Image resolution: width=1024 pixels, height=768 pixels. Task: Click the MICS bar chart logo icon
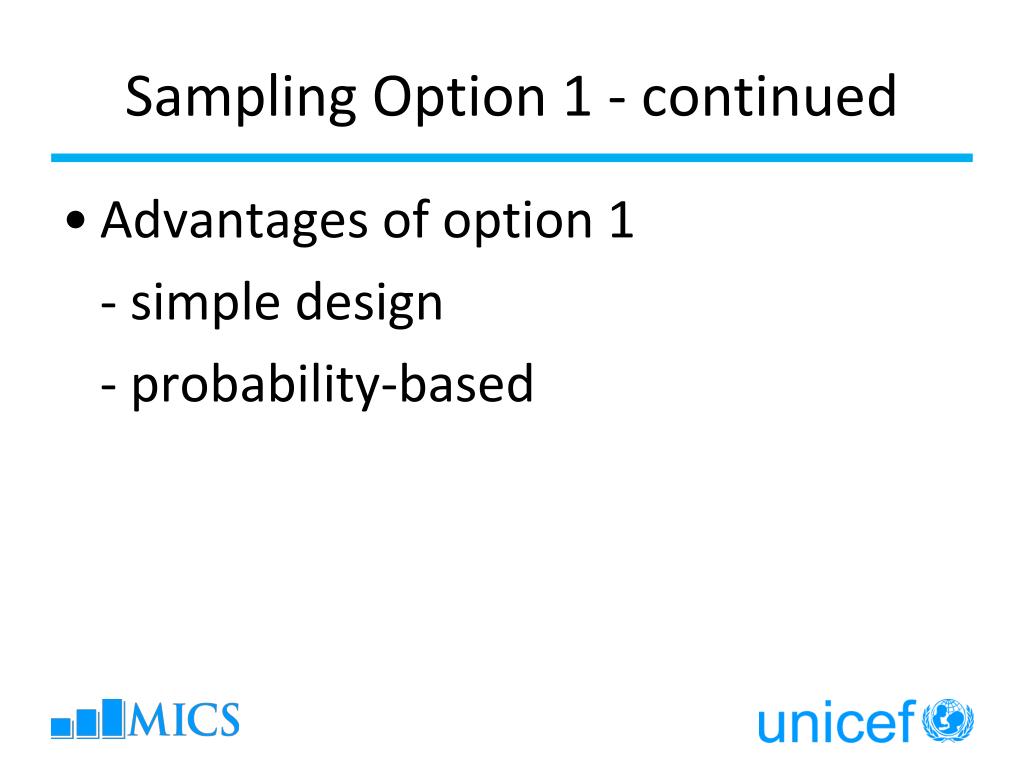click(88, 718)
